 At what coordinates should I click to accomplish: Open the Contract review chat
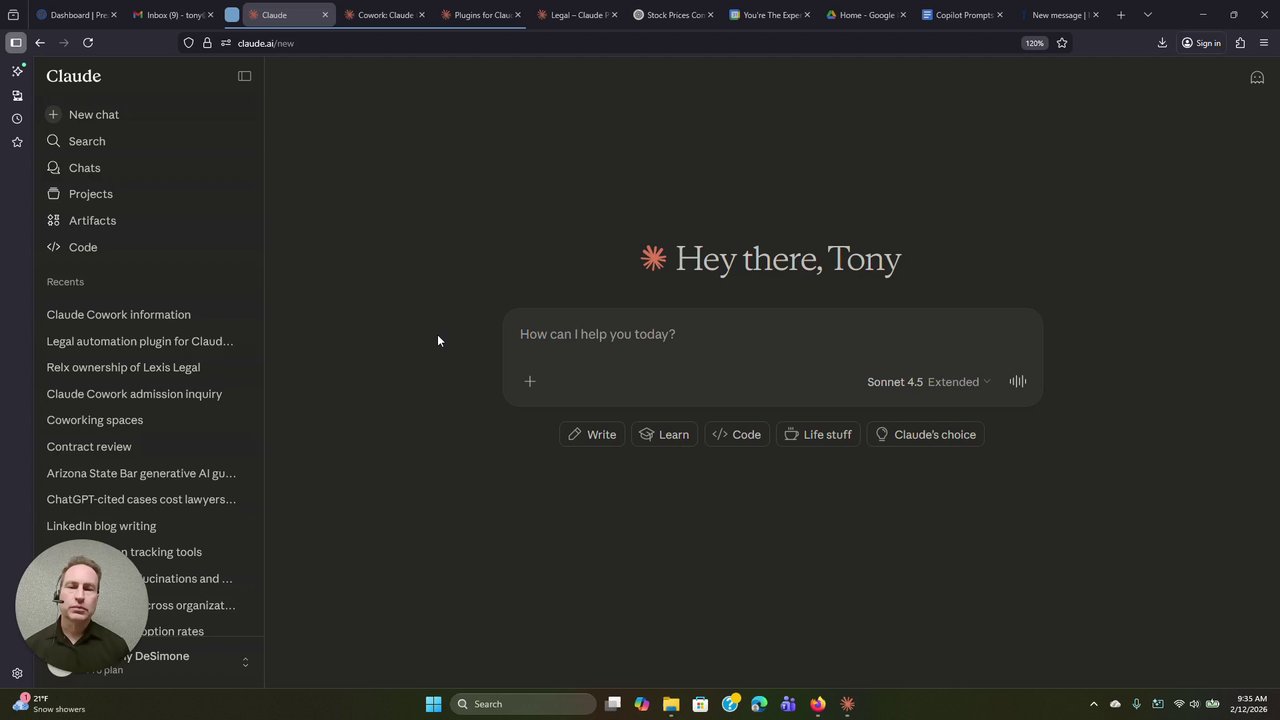pyautogui.click(x=89, y=447)
